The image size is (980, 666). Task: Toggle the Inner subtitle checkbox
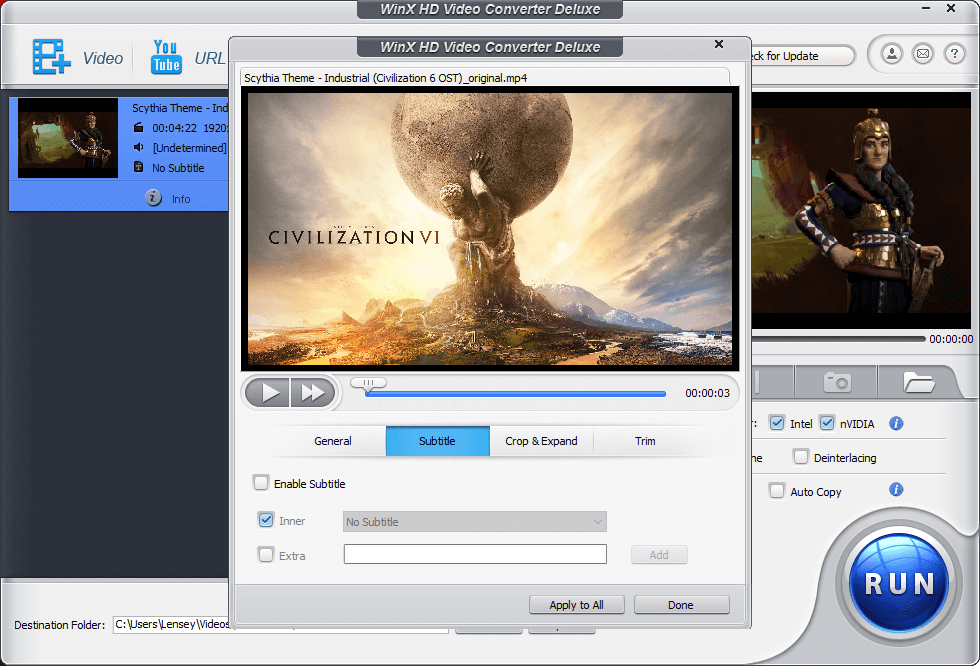[x=266, y=520]
